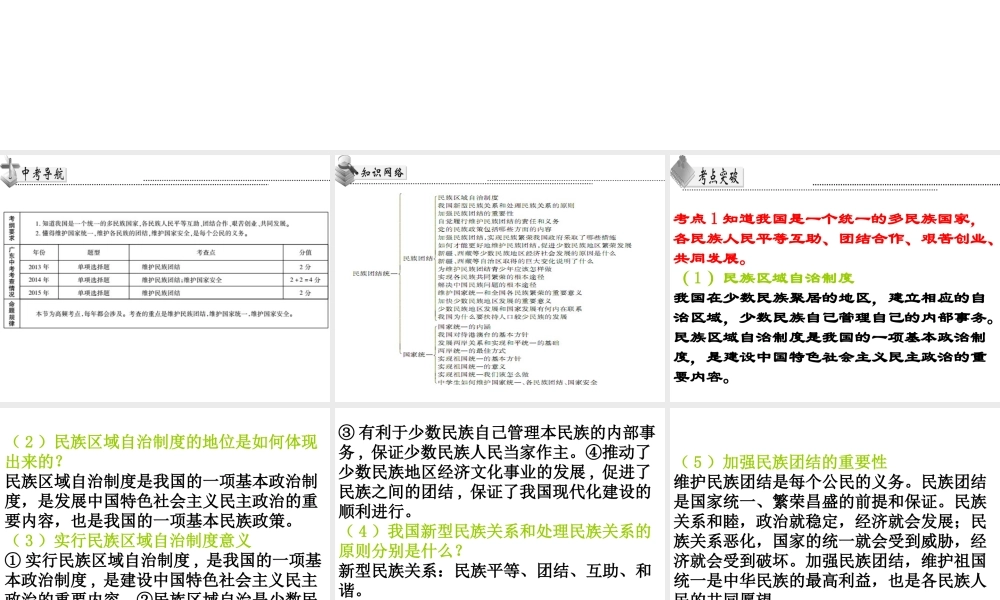
Task: Click the 2015 年 table cell
Action: point(39,293)
